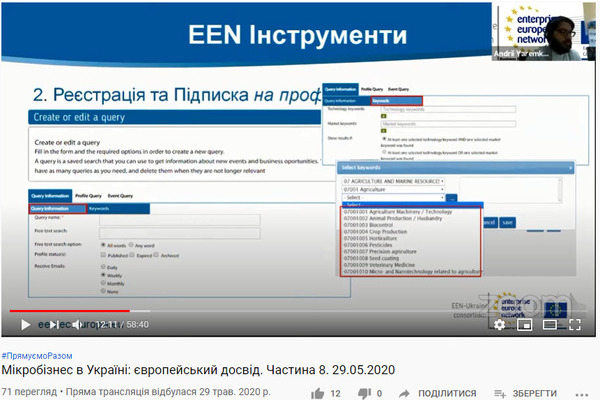Viewport: 600px width, 400px height.
Task: Select Monthly for Receive Emails
Action: [103, 283]
